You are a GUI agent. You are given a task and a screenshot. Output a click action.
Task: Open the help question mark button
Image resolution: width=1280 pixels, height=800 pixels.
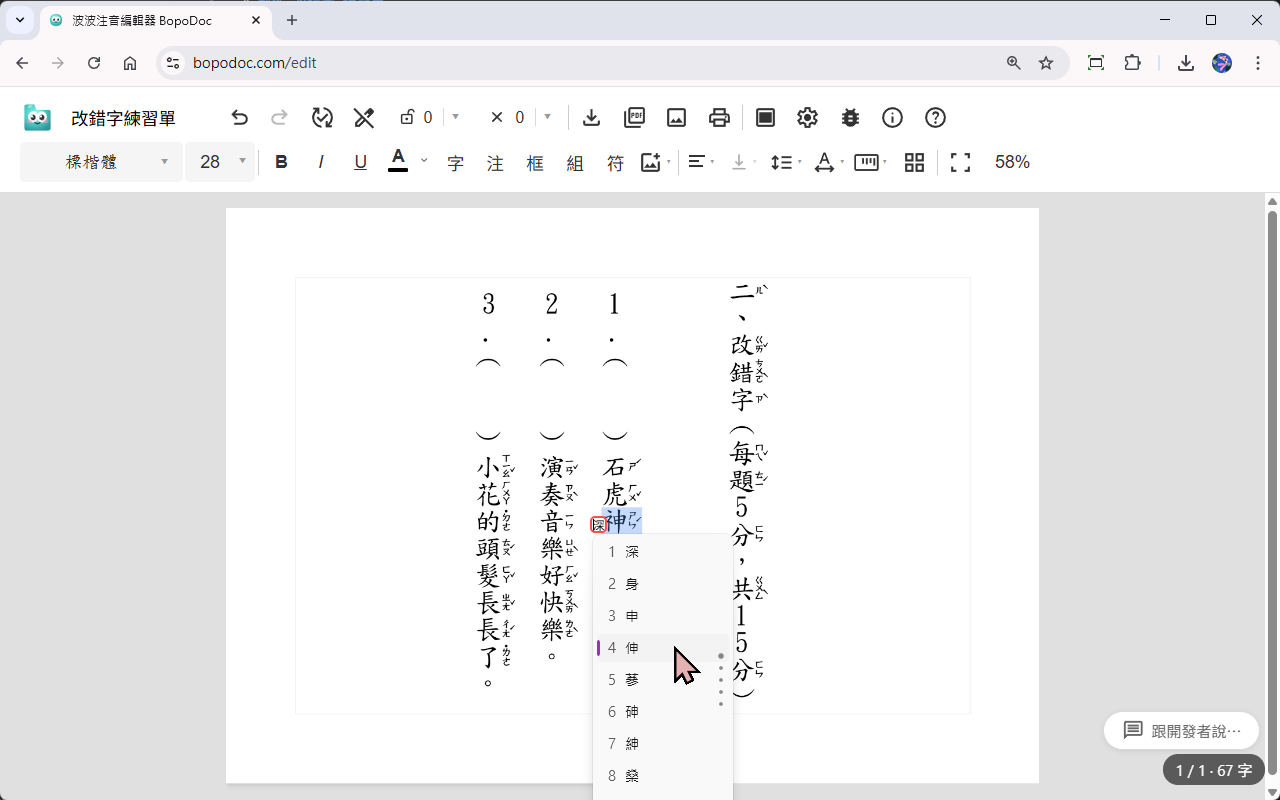tap(935, 117)
